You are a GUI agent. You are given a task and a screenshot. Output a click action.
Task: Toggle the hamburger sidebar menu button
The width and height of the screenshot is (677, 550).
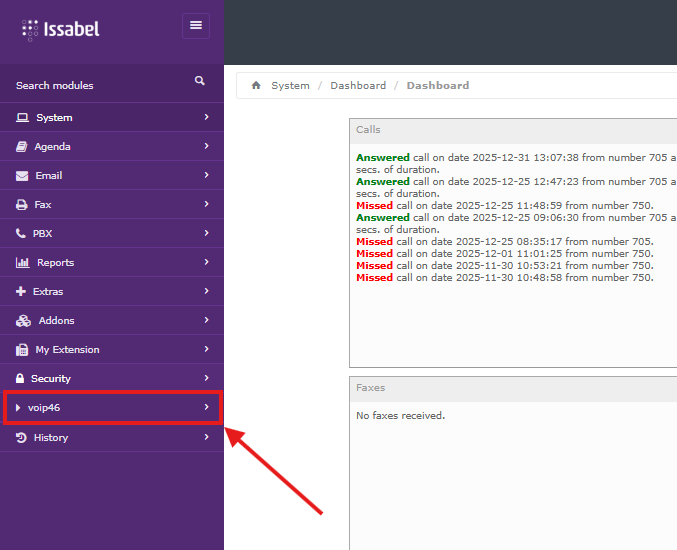pyautogui.click(x=196, y=26)
